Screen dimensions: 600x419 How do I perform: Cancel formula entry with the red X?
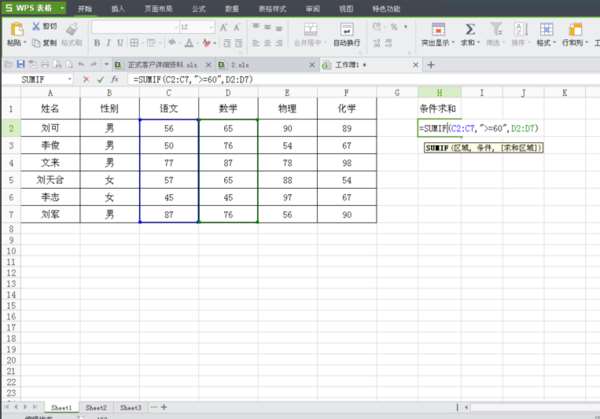pyautogui.click(x=86, y=80)
